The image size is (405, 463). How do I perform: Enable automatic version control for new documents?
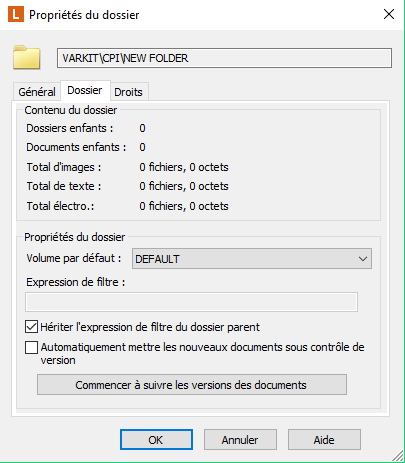pyautogui.click(x=31, y=347)
